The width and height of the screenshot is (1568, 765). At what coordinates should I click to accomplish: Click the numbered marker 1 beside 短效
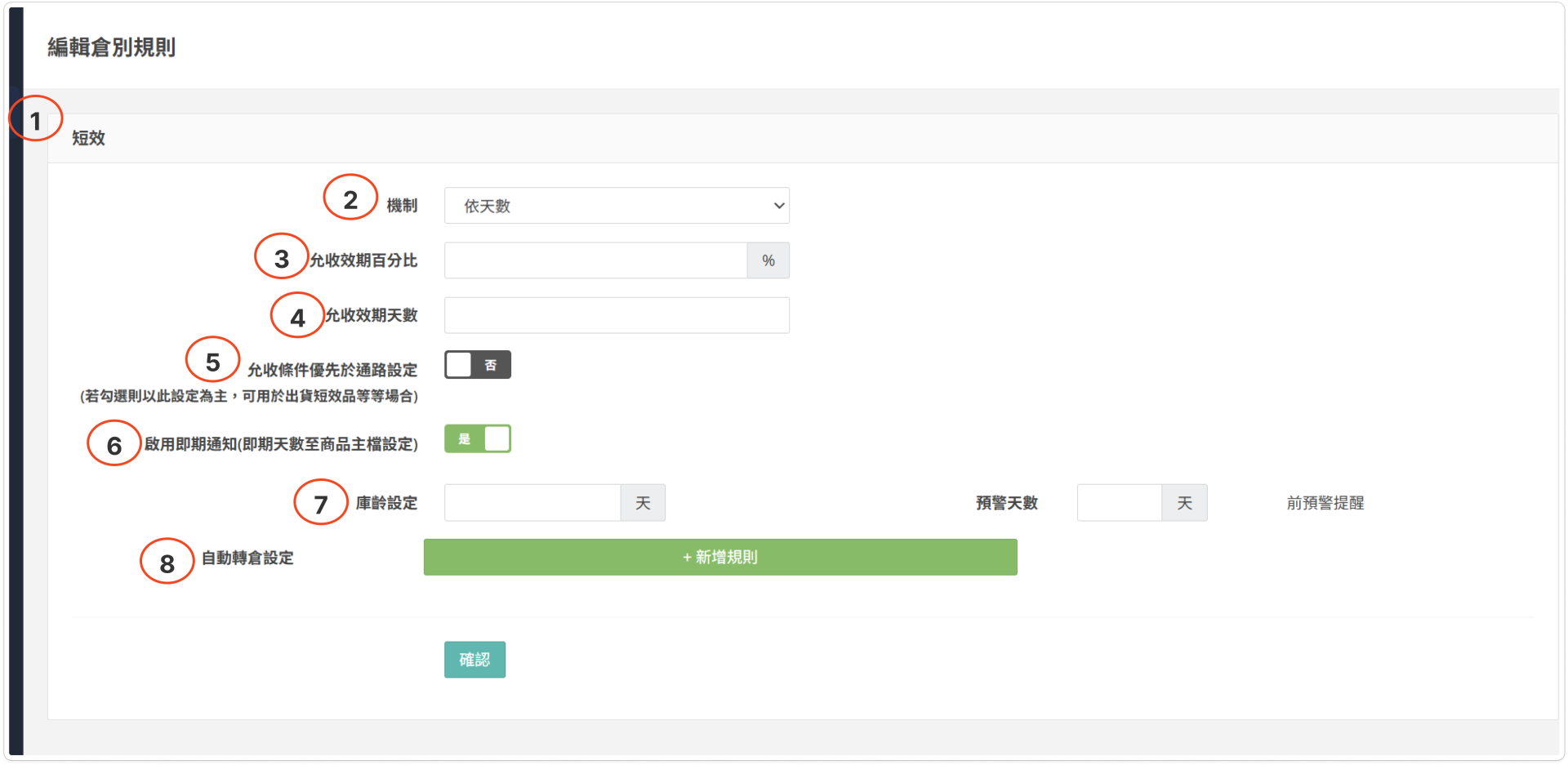[x=35, y=118]
